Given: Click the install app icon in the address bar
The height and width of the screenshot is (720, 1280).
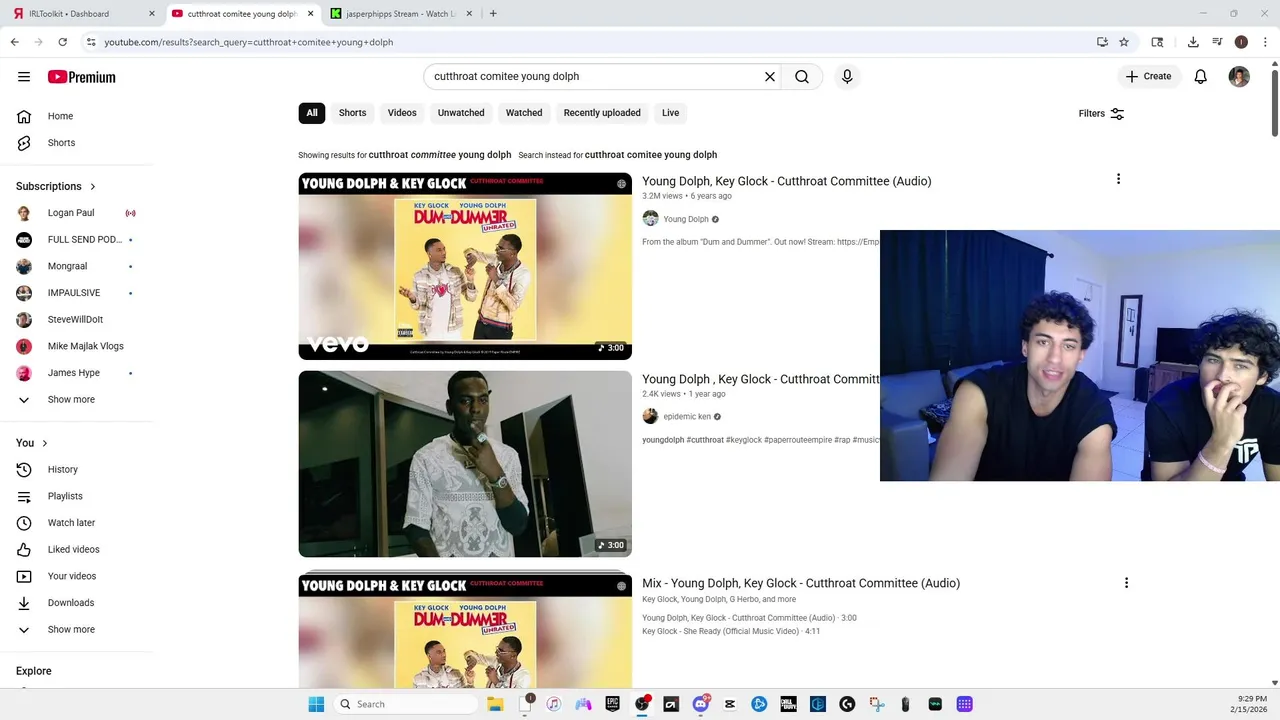Looking at the screenshot, I should [x=1102, y=42].
